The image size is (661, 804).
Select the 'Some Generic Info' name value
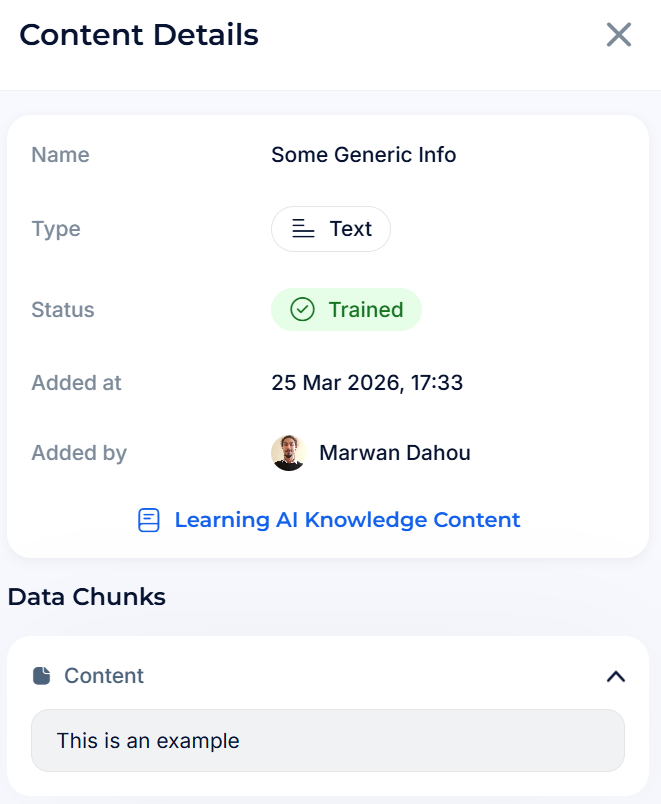(x=364, y=155)
